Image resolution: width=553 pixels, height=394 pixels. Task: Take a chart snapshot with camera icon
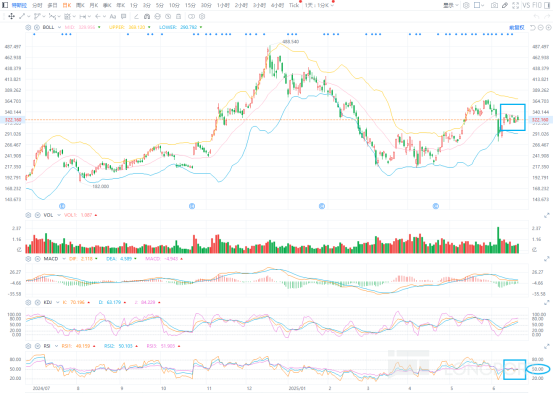494,5
